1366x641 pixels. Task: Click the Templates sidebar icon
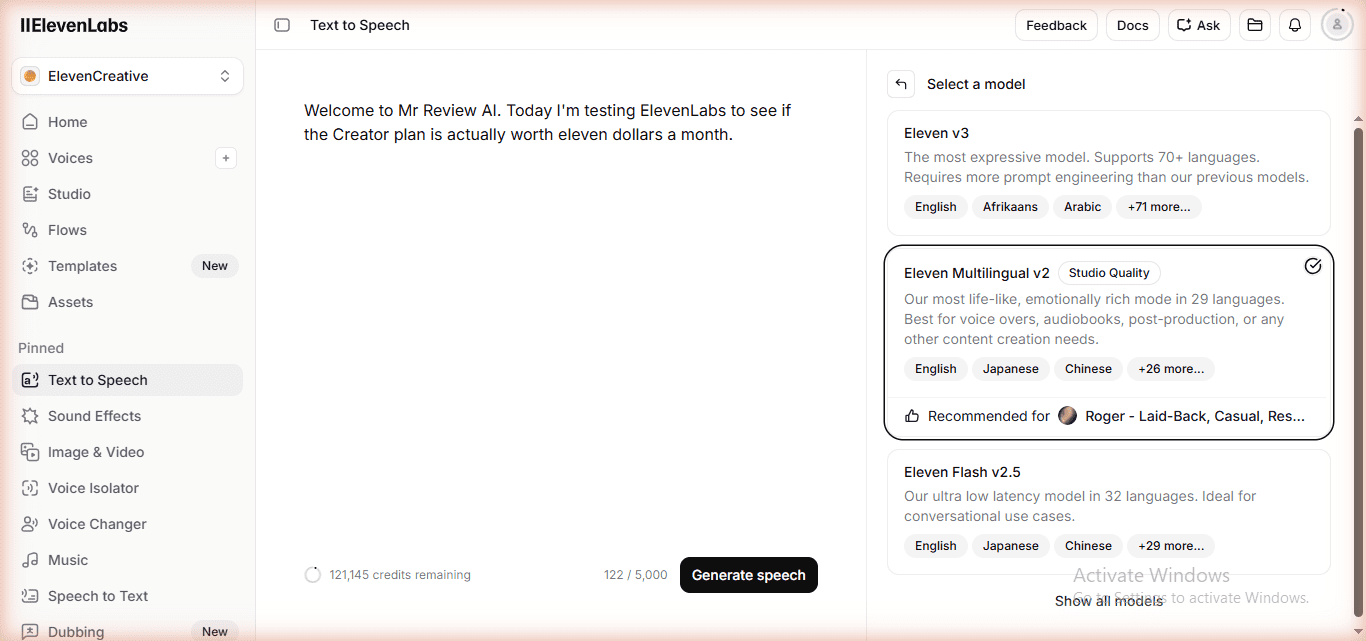coord(30,266)
